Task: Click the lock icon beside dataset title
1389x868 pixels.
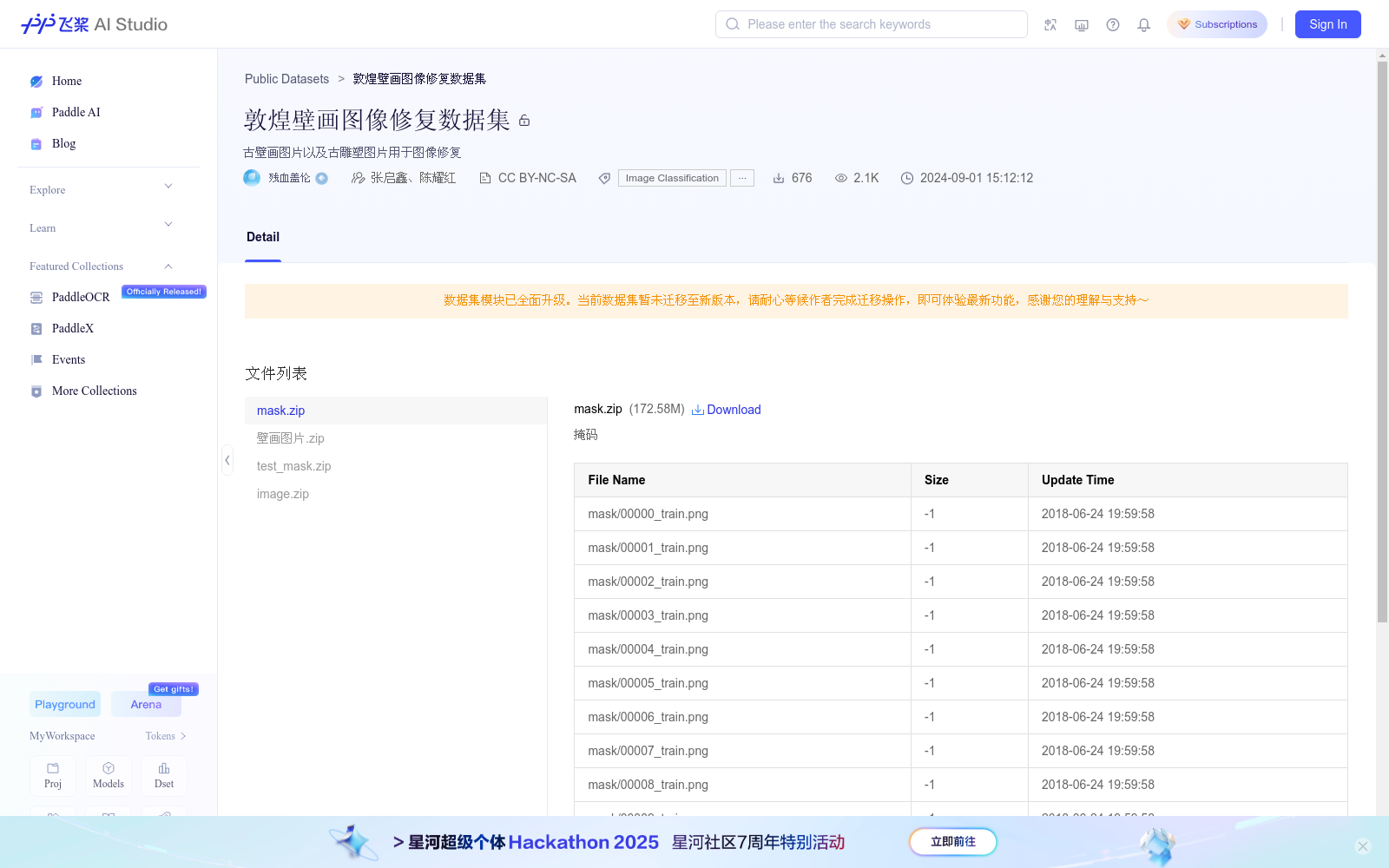Action: click(x=524, y=121)
